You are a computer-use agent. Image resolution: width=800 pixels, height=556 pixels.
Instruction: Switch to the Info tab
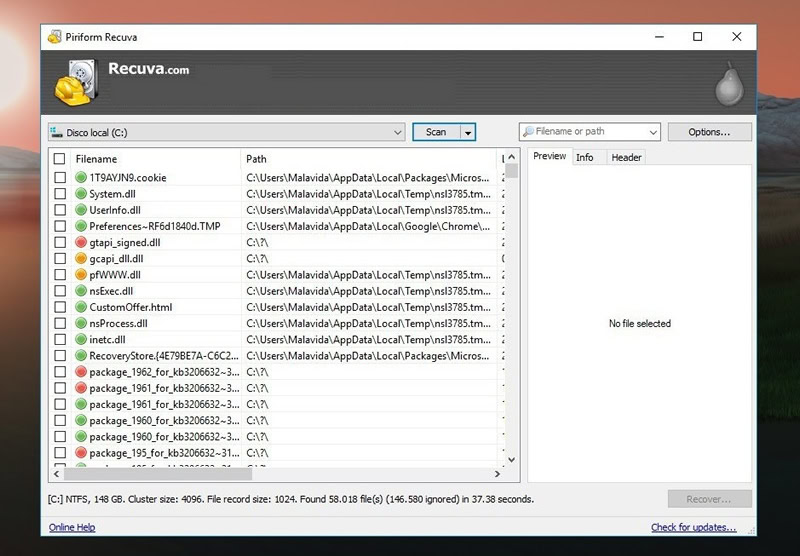click(585, 158)
